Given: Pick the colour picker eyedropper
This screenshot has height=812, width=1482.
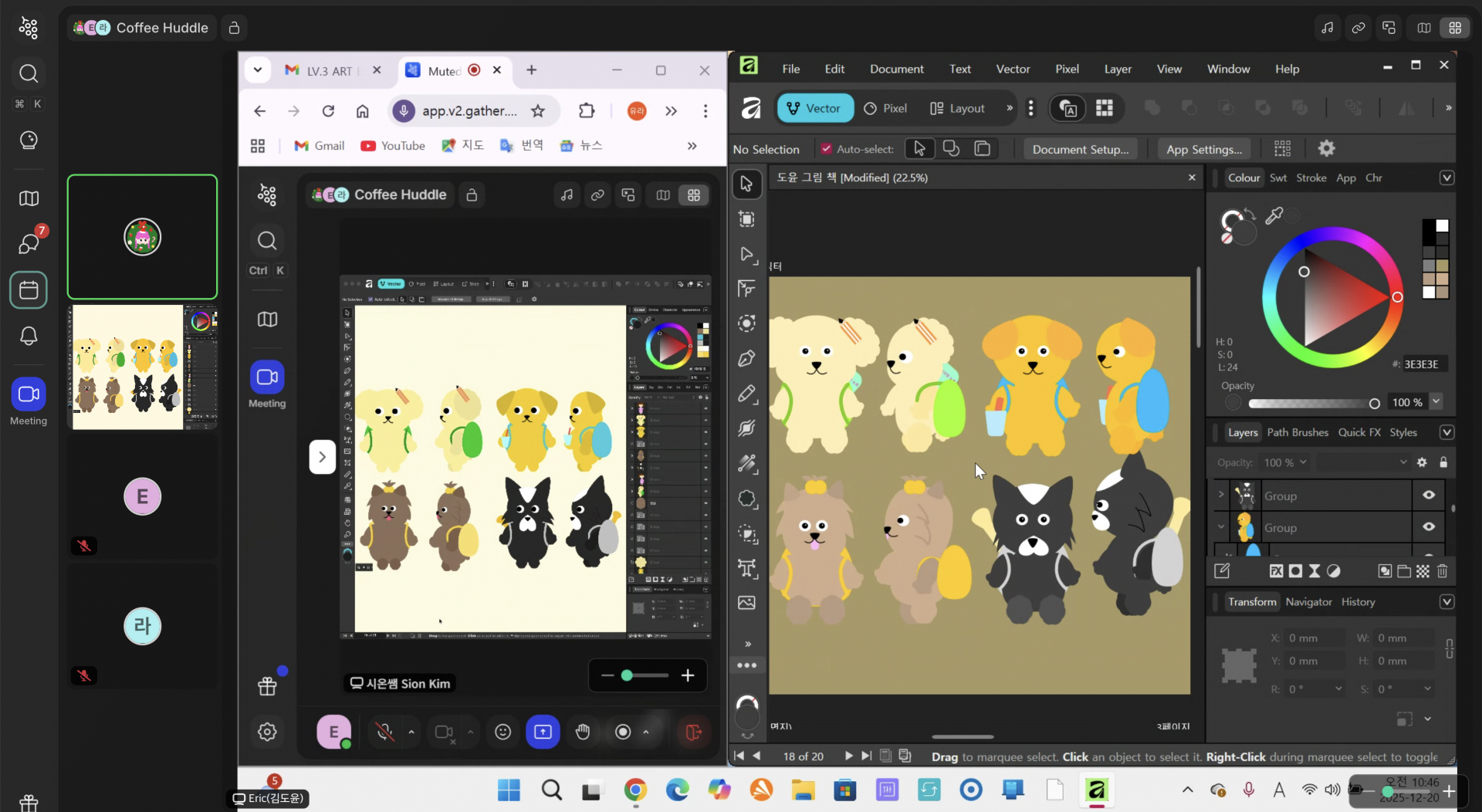Looking at the screenshot, I should (x=1274, y=215).
